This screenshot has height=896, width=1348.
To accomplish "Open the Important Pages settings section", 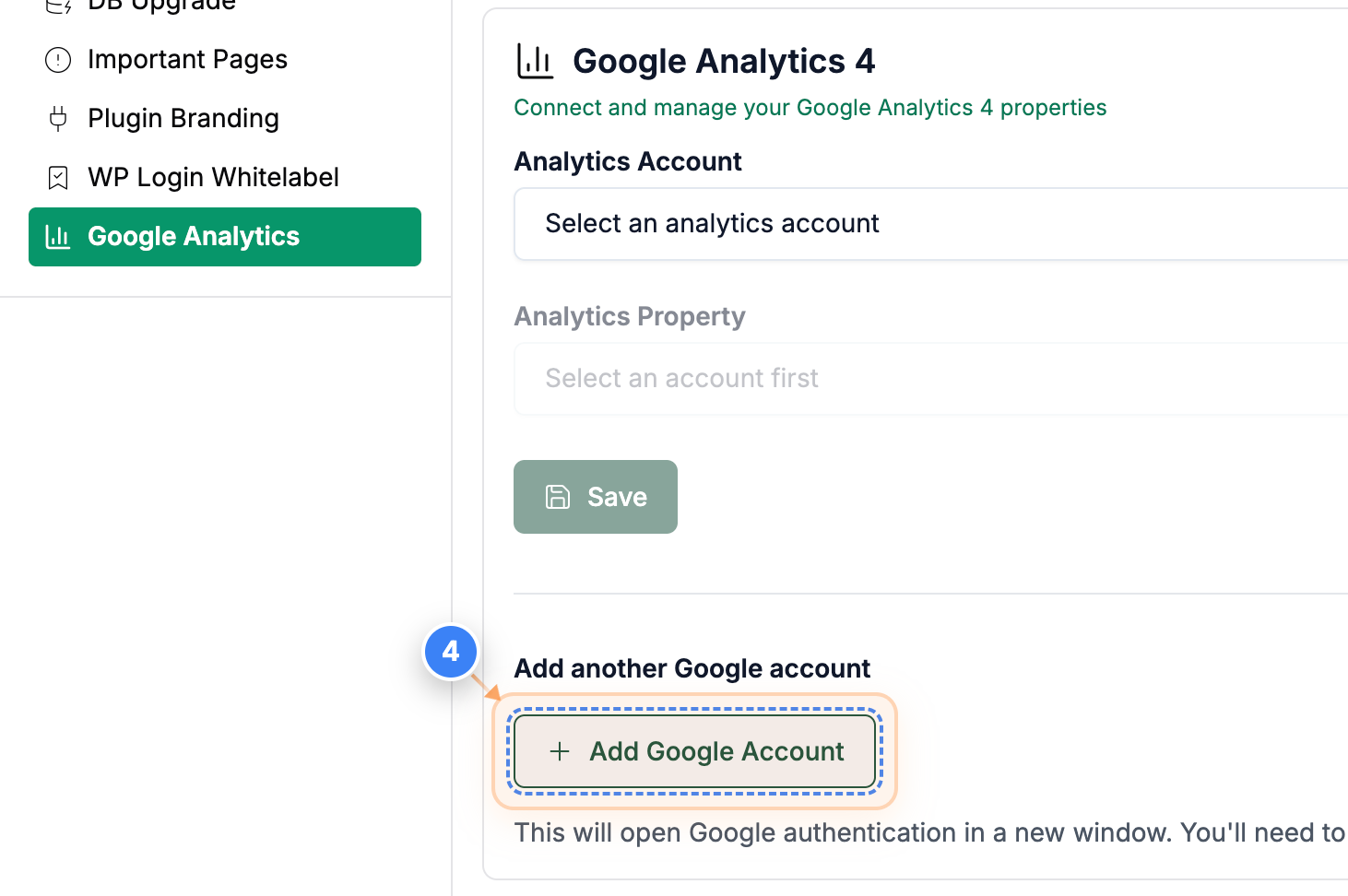I will tap(187, 59).
